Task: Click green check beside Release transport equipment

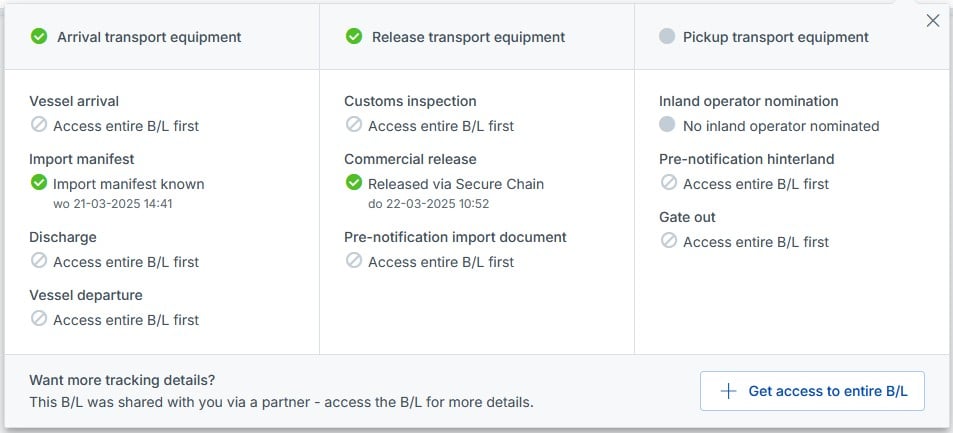Action: coord(354,37)
